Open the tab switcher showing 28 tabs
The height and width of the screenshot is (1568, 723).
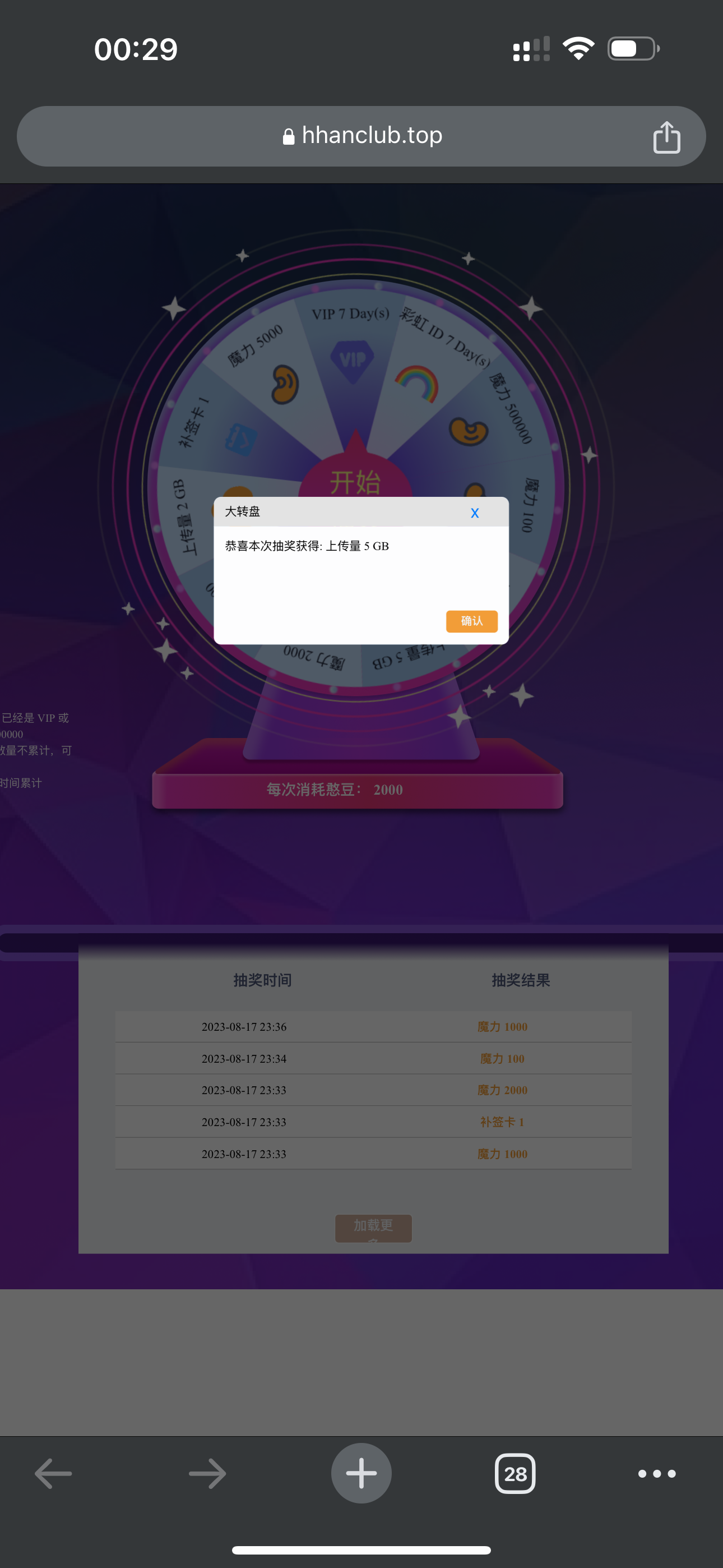click(515, 1474)
